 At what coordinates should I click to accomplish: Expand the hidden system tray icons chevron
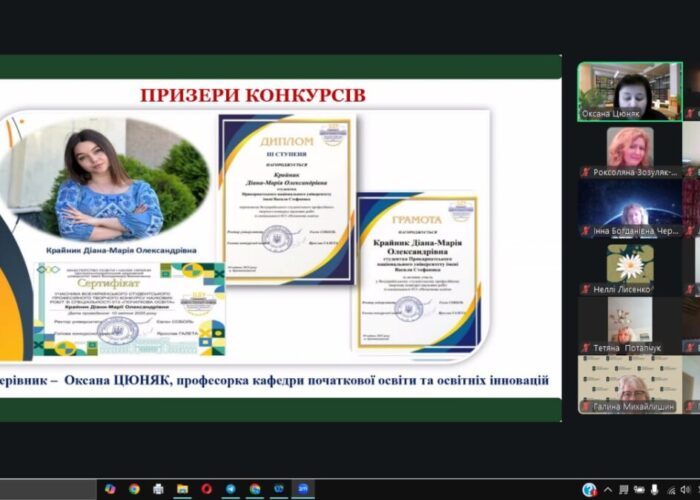(x=607, y=489)
